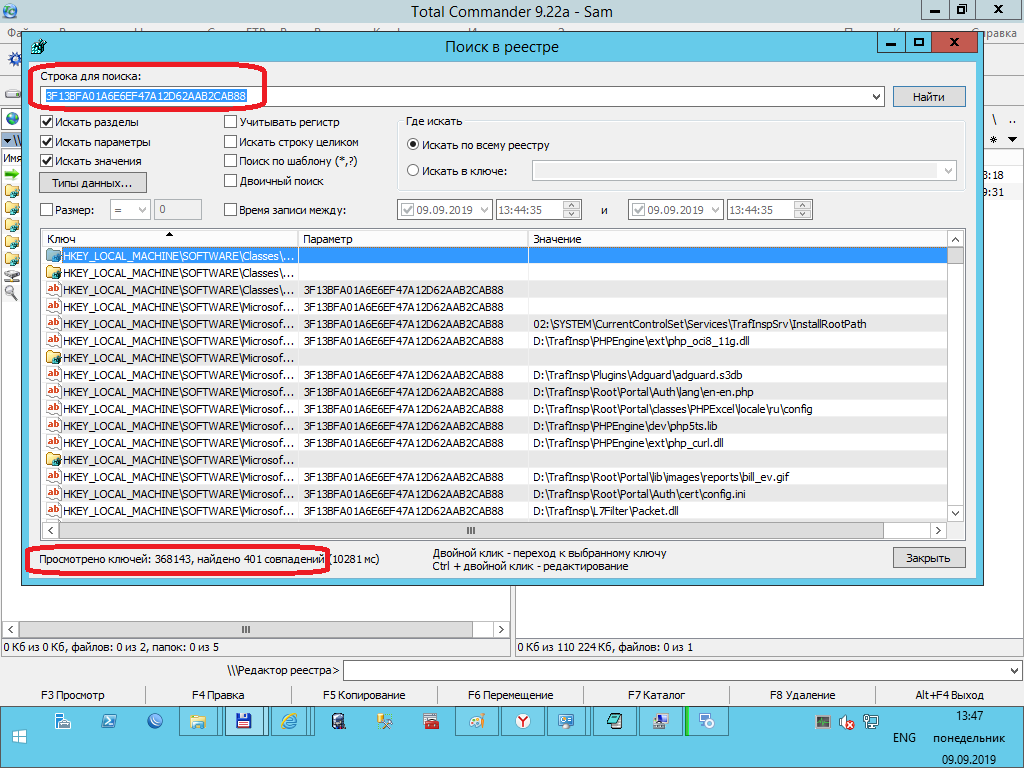Click the size value input field
1024x768 pixels.
click(x=178, y=210)
